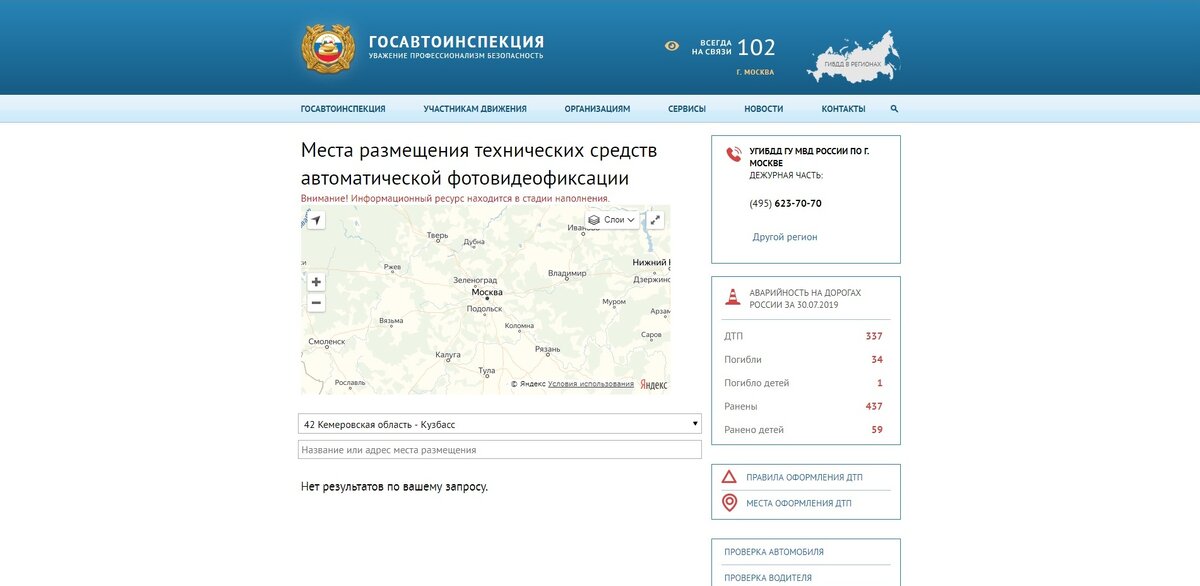Screen dimensions: 1200x586
Task: Switch to the НОВОСТИ section
Action: point(763,108)
